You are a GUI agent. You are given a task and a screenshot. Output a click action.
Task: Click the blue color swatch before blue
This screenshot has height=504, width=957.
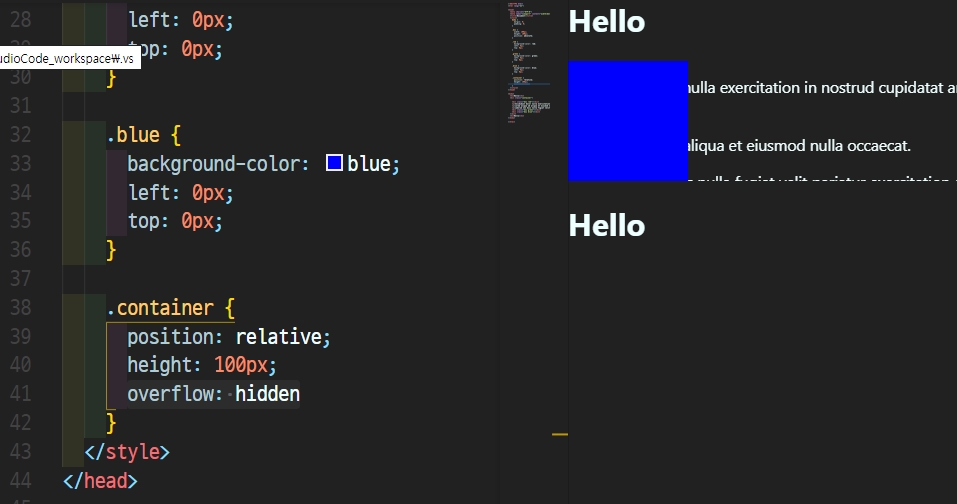[x=334, y=163]
